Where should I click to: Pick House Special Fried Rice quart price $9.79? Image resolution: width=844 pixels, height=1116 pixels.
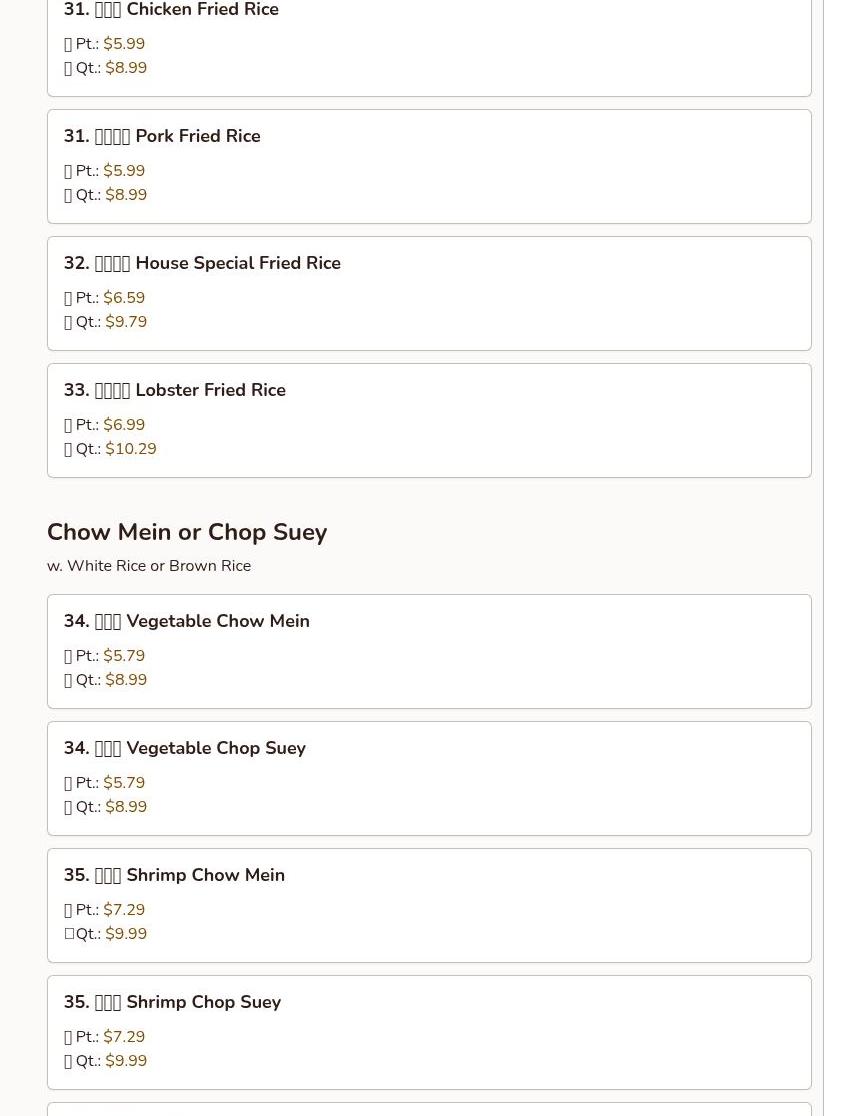[x=126, y=322]
